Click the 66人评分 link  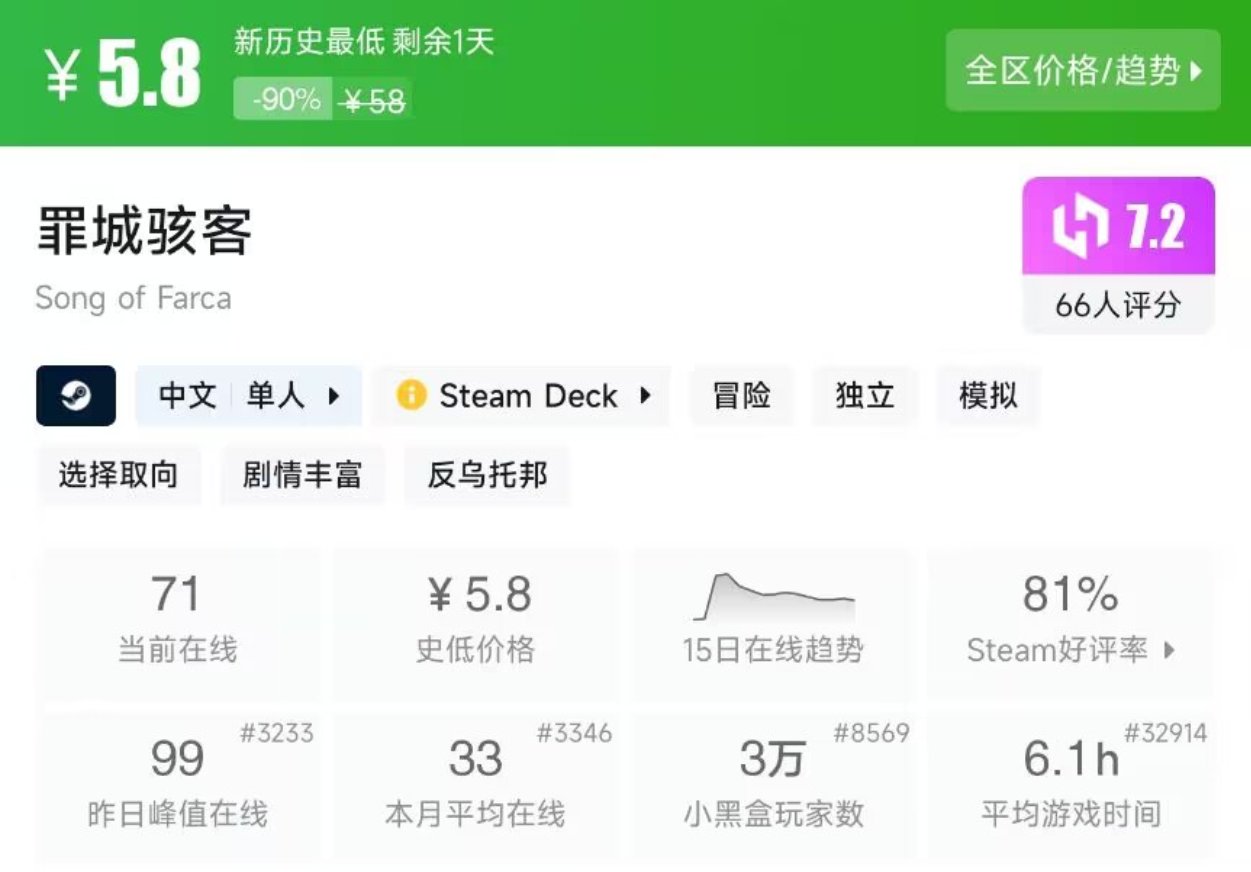[1118, 307]
